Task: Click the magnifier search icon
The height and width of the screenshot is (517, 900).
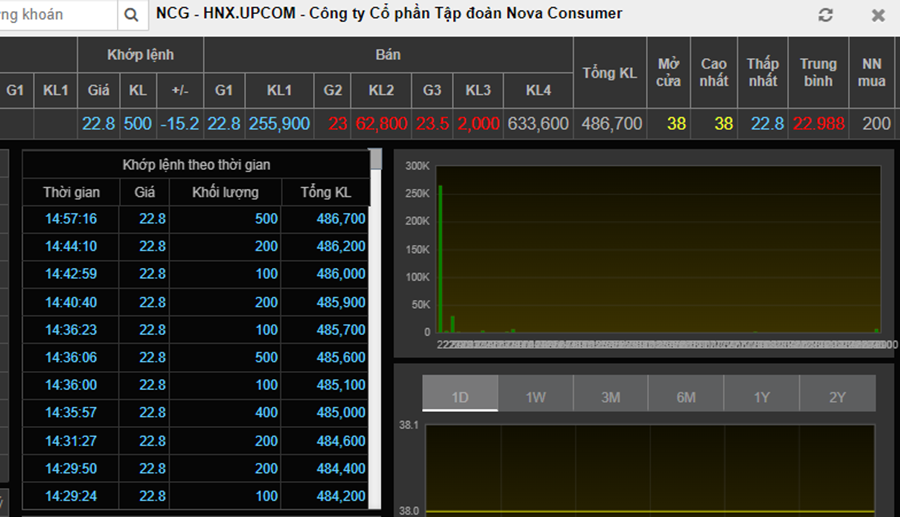Action: [x=132, y=15]
